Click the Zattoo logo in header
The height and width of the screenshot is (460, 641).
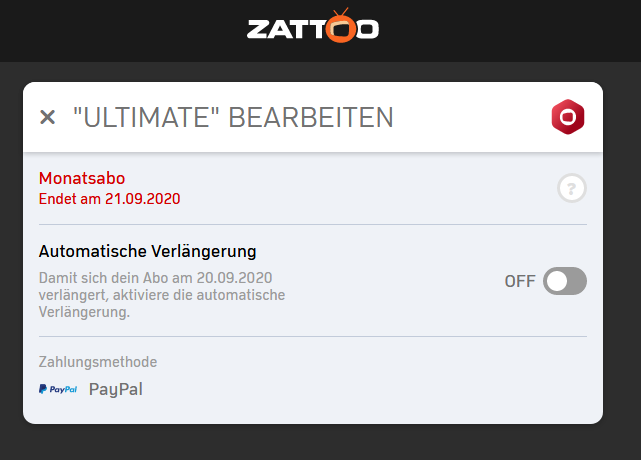pyautogui.click(x=313, y=25)
